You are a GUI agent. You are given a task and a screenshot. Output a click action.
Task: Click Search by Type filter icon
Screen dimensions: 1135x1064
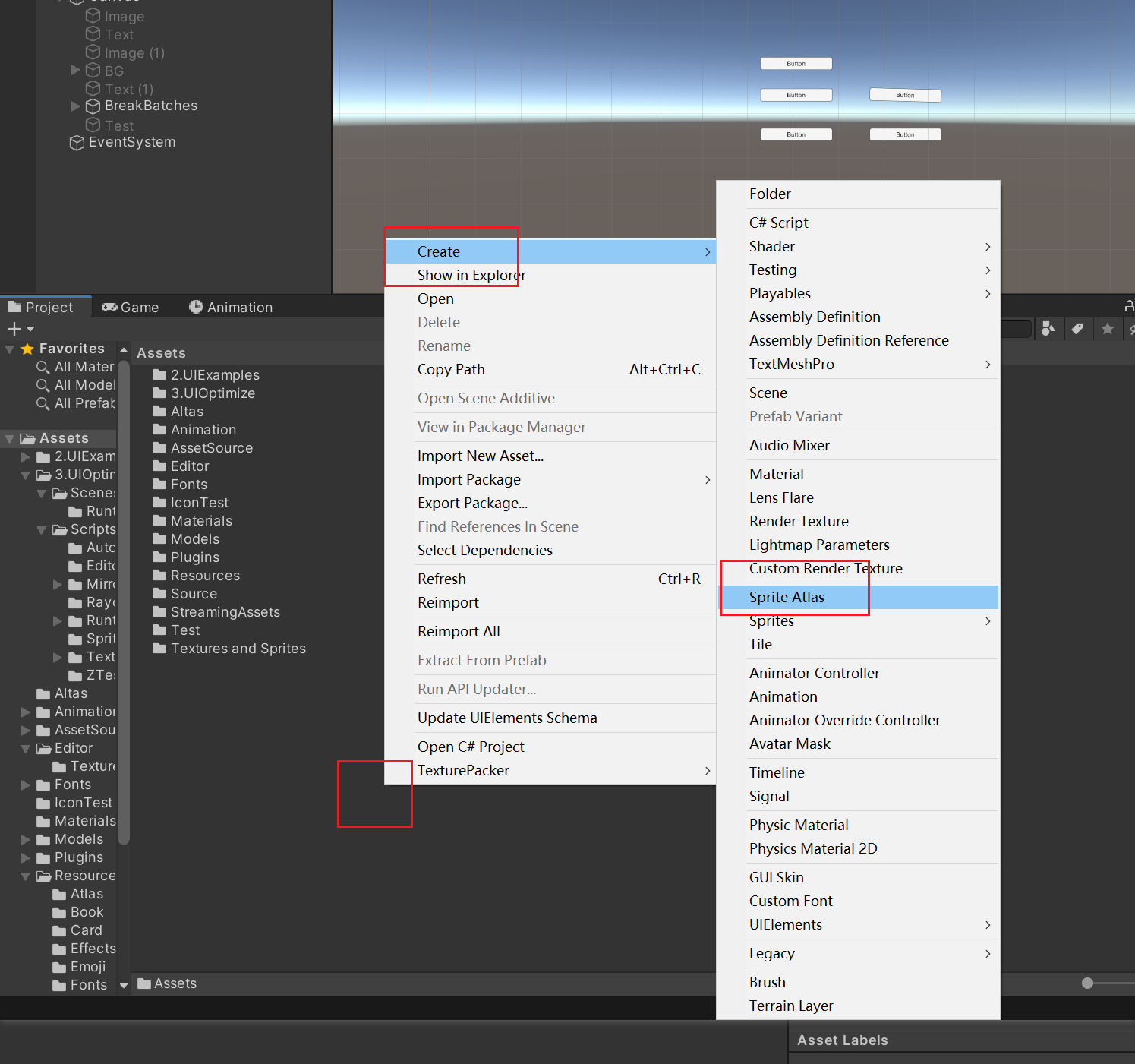(x=1048, y=329)
